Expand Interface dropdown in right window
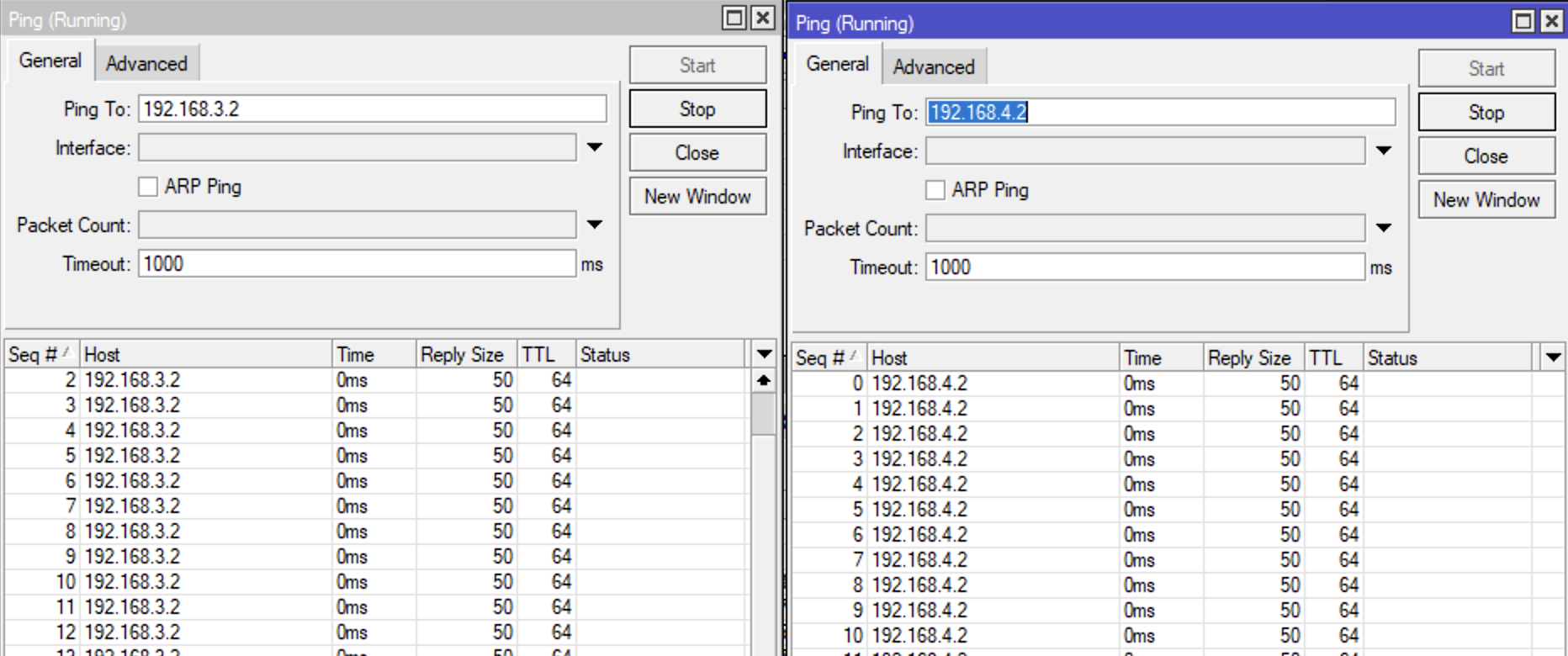The width and height of the screenshot is (1568, 656). point(1383,151)
